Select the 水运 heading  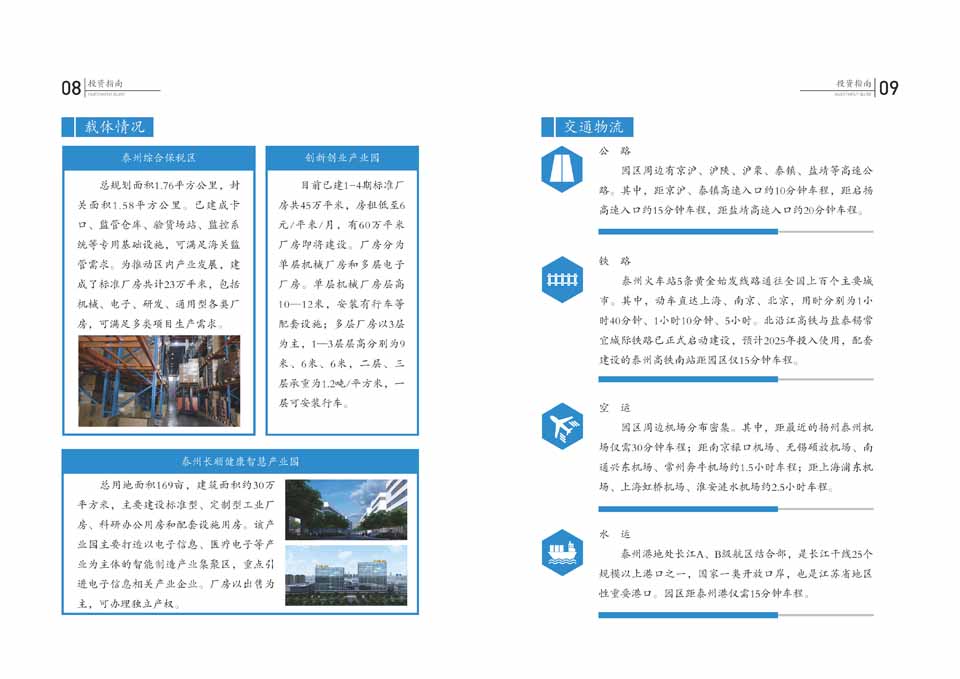point(615,534)
